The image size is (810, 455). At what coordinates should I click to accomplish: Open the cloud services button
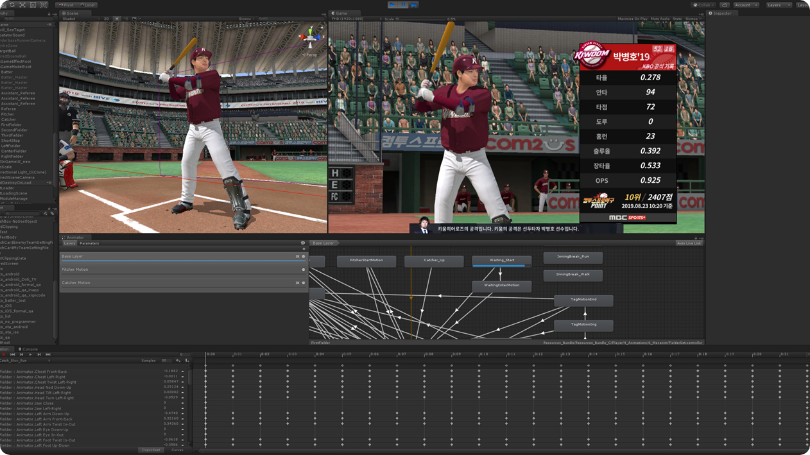pyautogui.click(x=724, y=5)
